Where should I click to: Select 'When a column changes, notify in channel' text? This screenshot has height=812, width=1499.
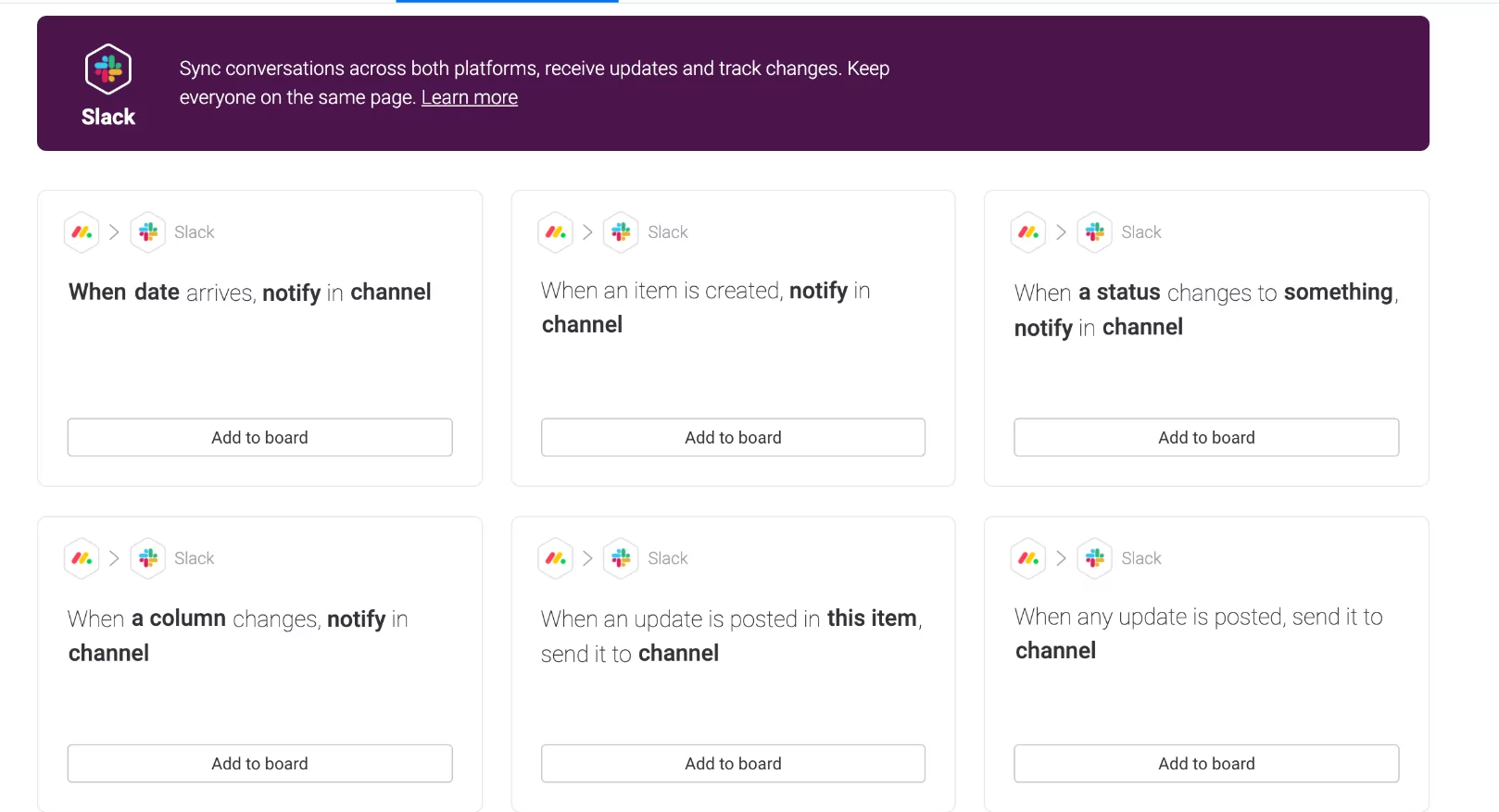(x=238, y=635)
